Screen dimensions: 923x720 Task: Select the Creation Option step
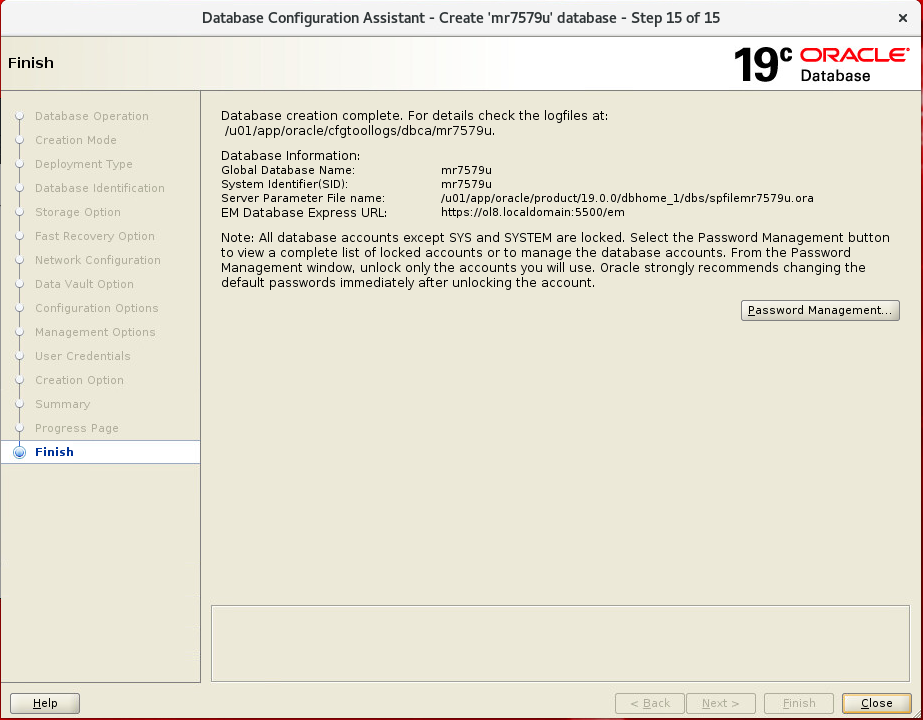click(x=79, y=380)
